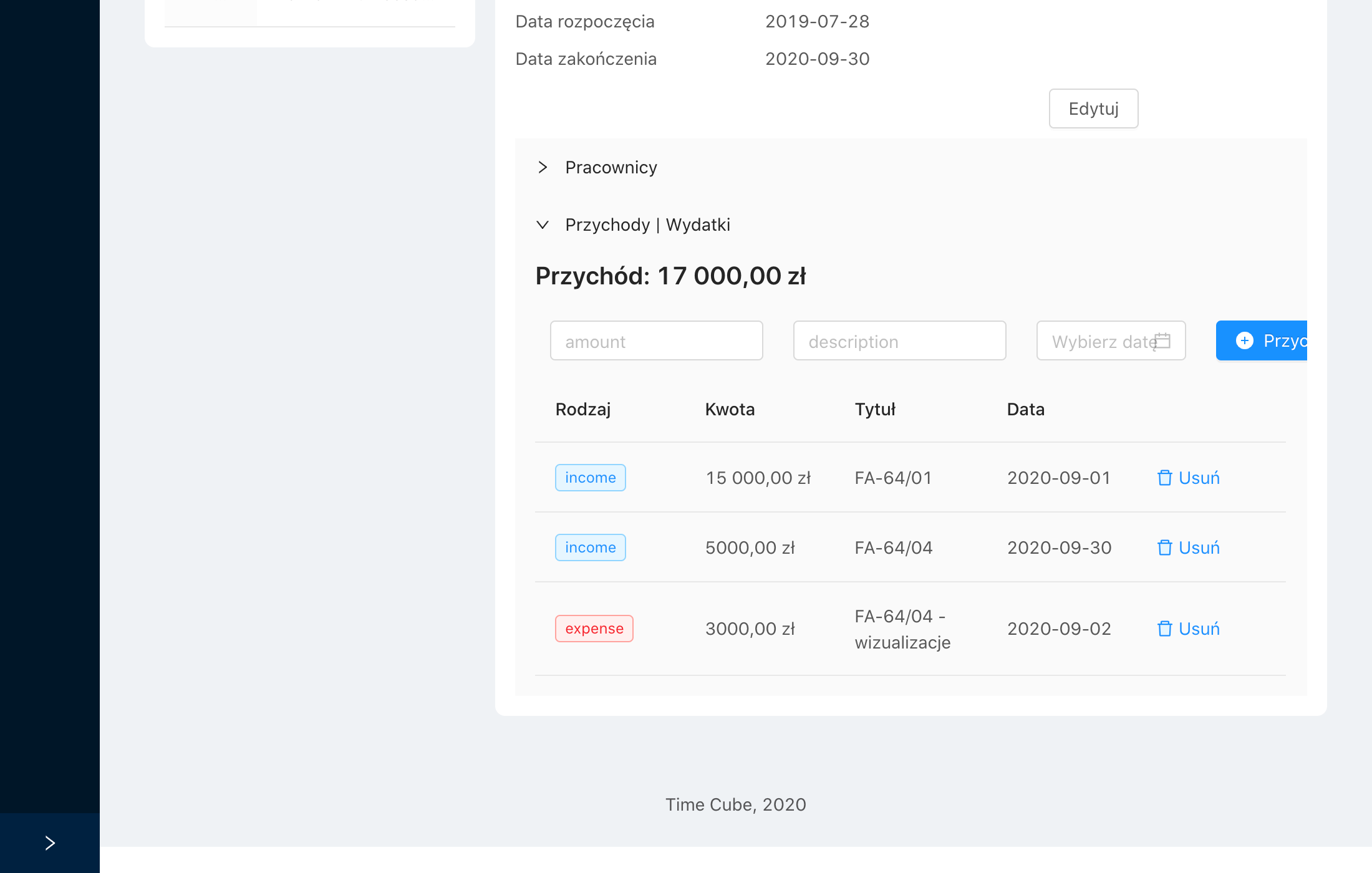Click the Data zakończenia label
This screenshot has width=1372, height=873.
click(586, 59)
